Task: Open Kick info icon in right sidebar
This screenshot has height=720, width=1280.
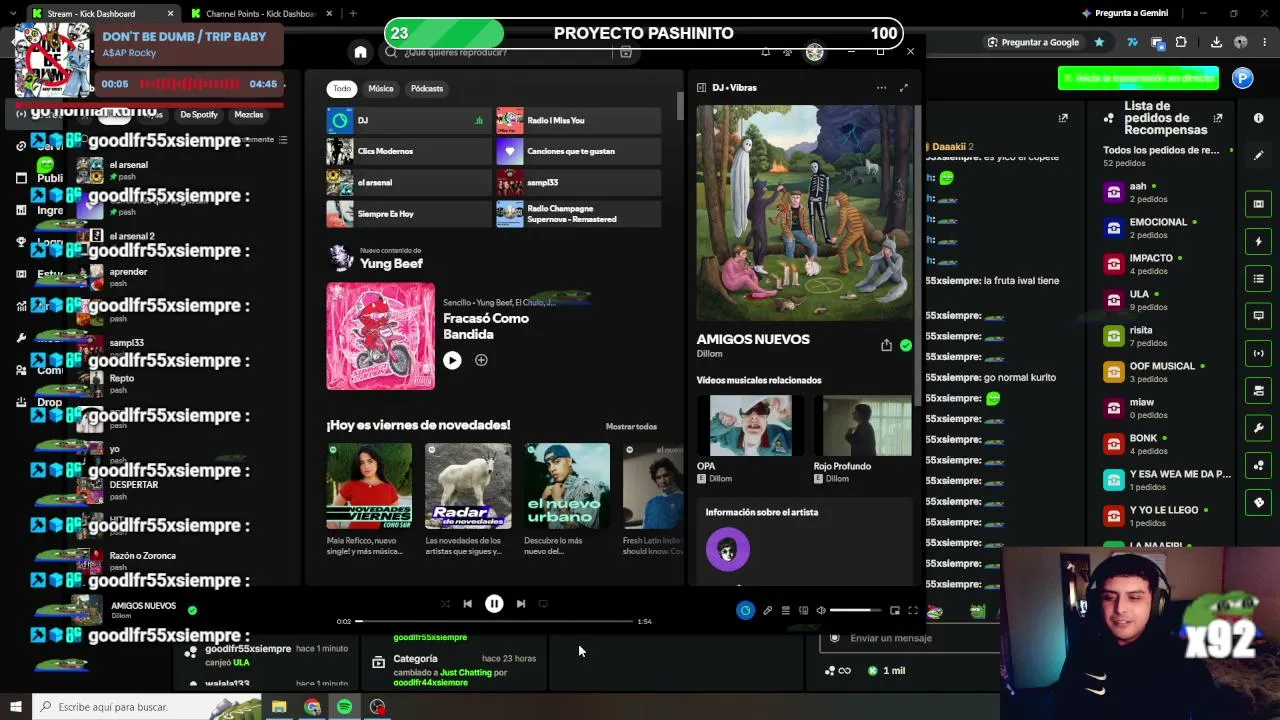Action: tap(1259, 118)
